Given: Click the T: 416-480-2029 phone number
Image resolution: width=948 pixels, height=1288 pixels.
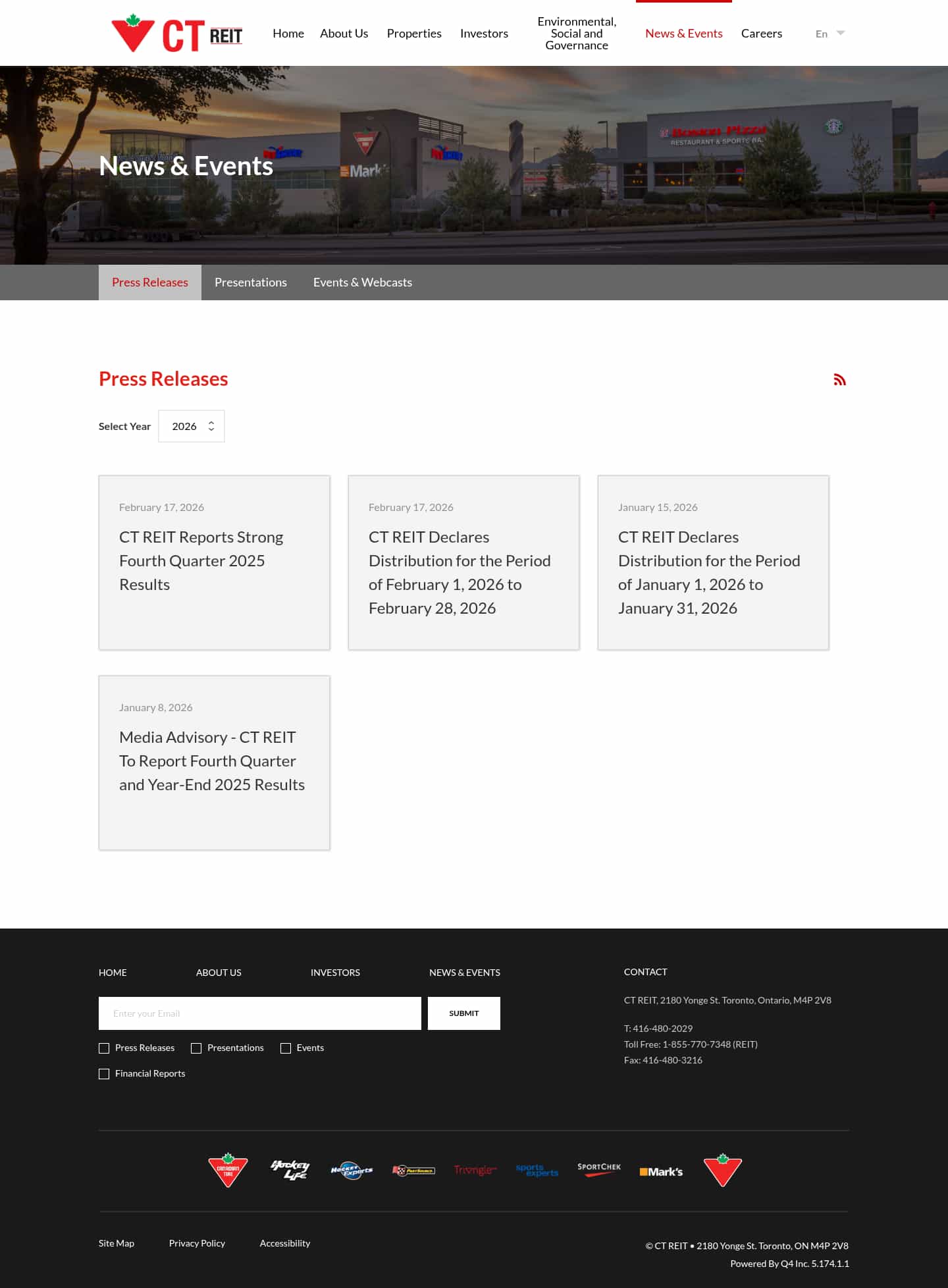Looking at the screenshot, I should [x=658, y=1029].
